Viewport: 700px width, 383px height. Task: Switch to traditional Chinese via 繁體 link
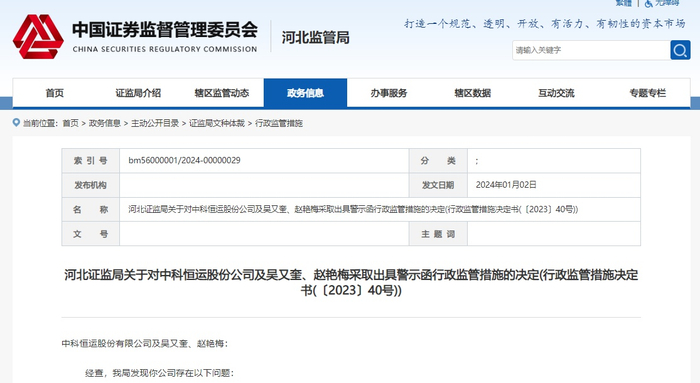(x=624, y=3)
